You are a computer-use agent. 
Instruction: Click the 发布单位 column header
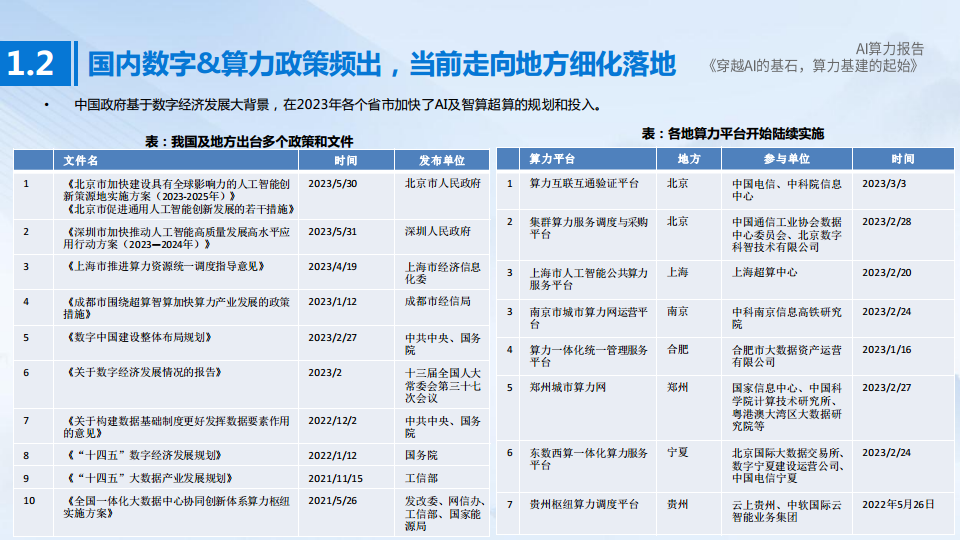[x=441, y=160]
